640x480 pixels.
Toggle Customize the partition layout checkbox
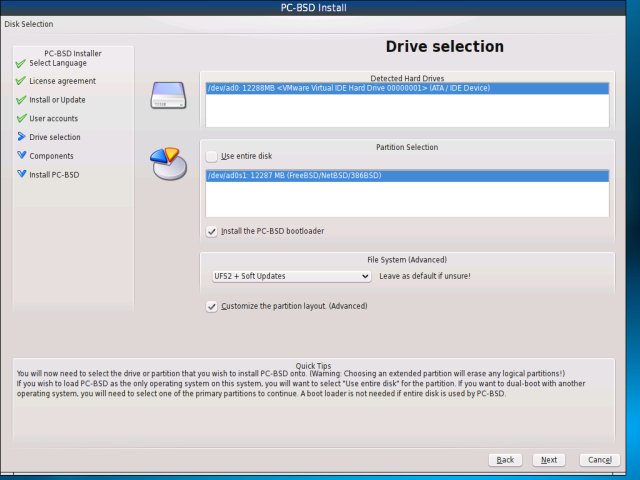click(x=211, y=306)
